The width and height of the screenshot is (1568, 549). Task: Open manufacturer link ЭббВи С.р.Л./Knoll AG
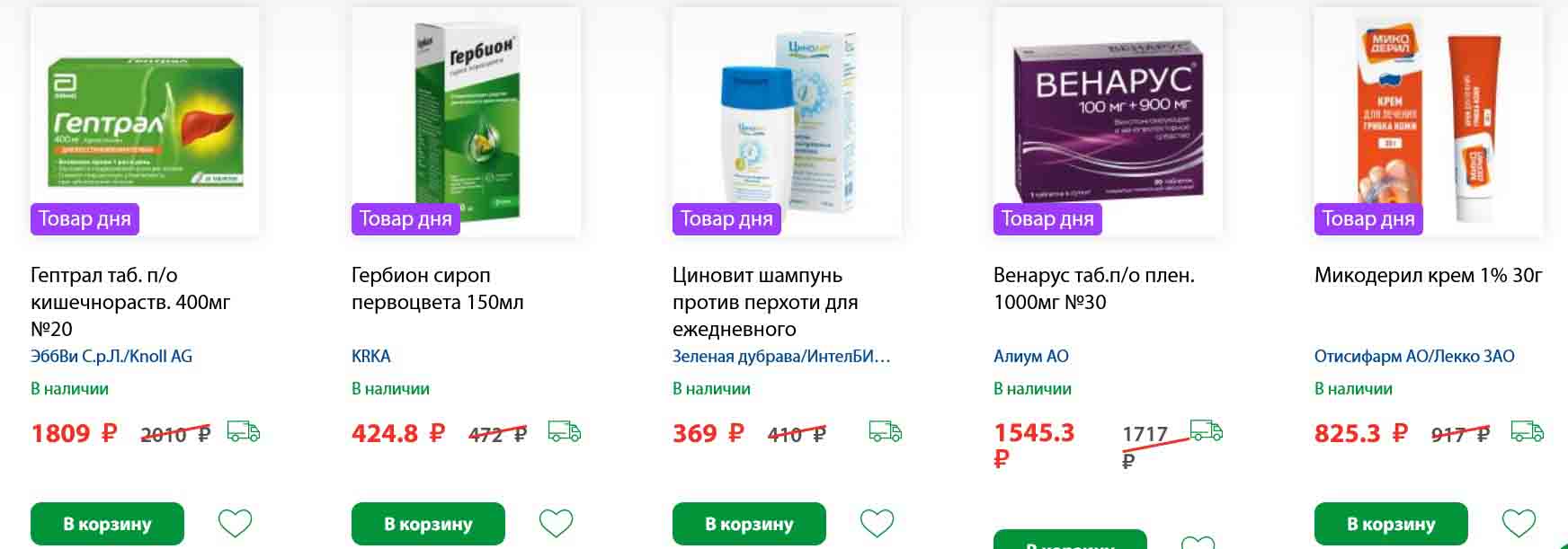pos(111,356)
